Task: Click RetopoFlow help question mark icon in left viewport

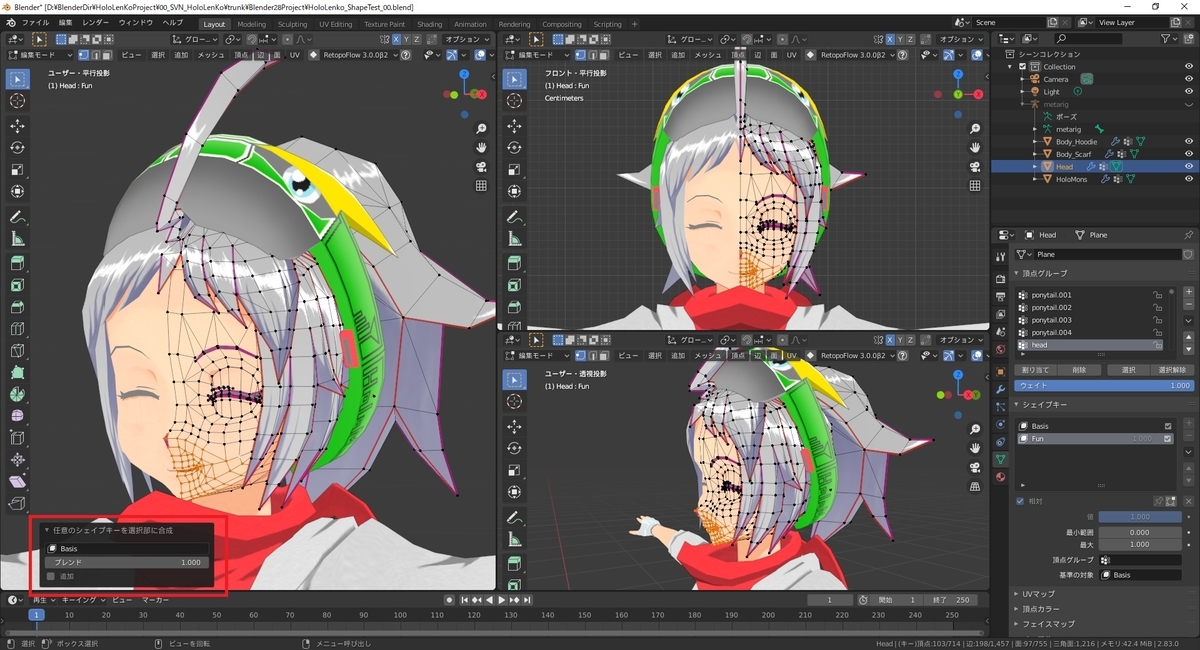Action: click(x=405, y=55)
